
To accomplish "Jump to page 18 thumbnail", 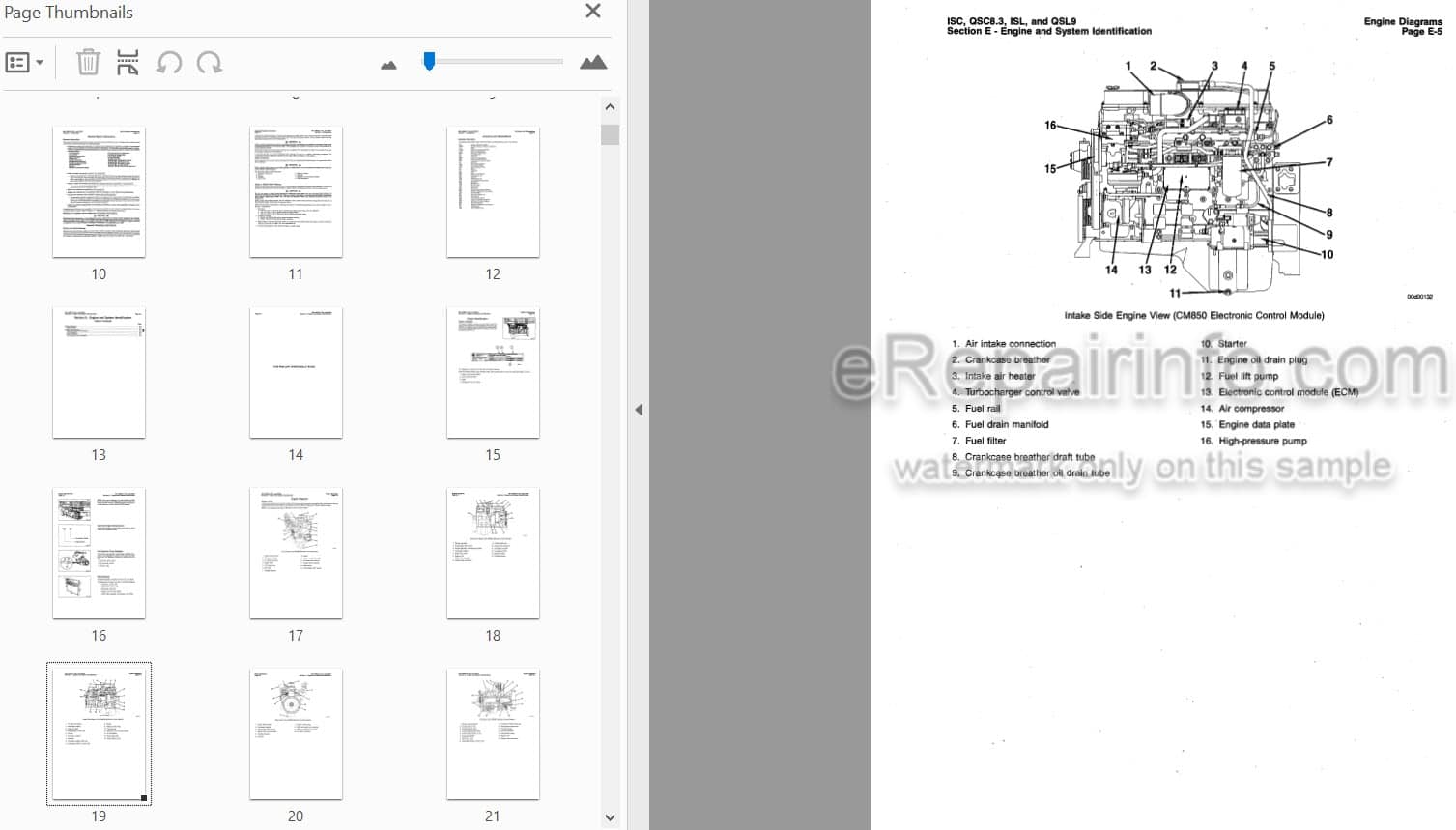I will click(x=493, y=554).
